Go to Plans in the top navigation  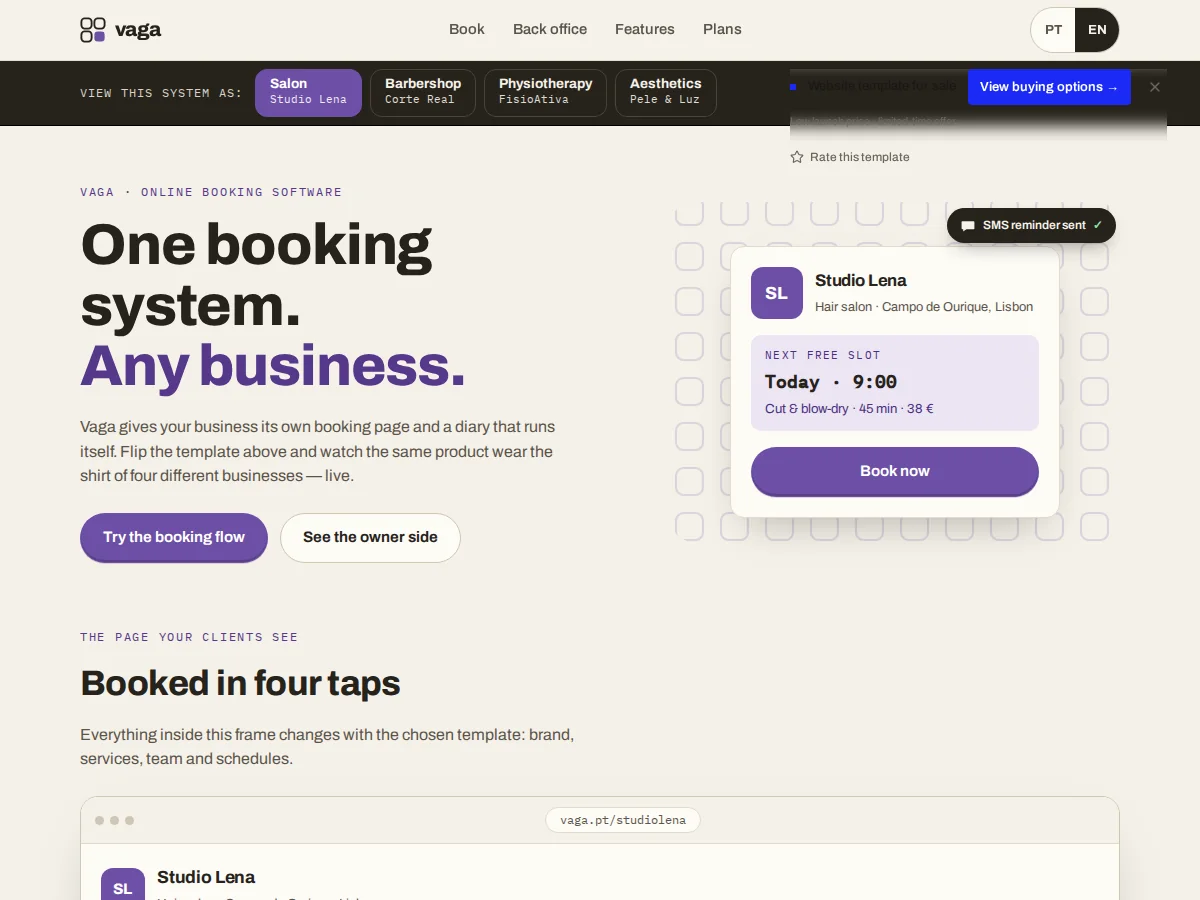(722, 29)
